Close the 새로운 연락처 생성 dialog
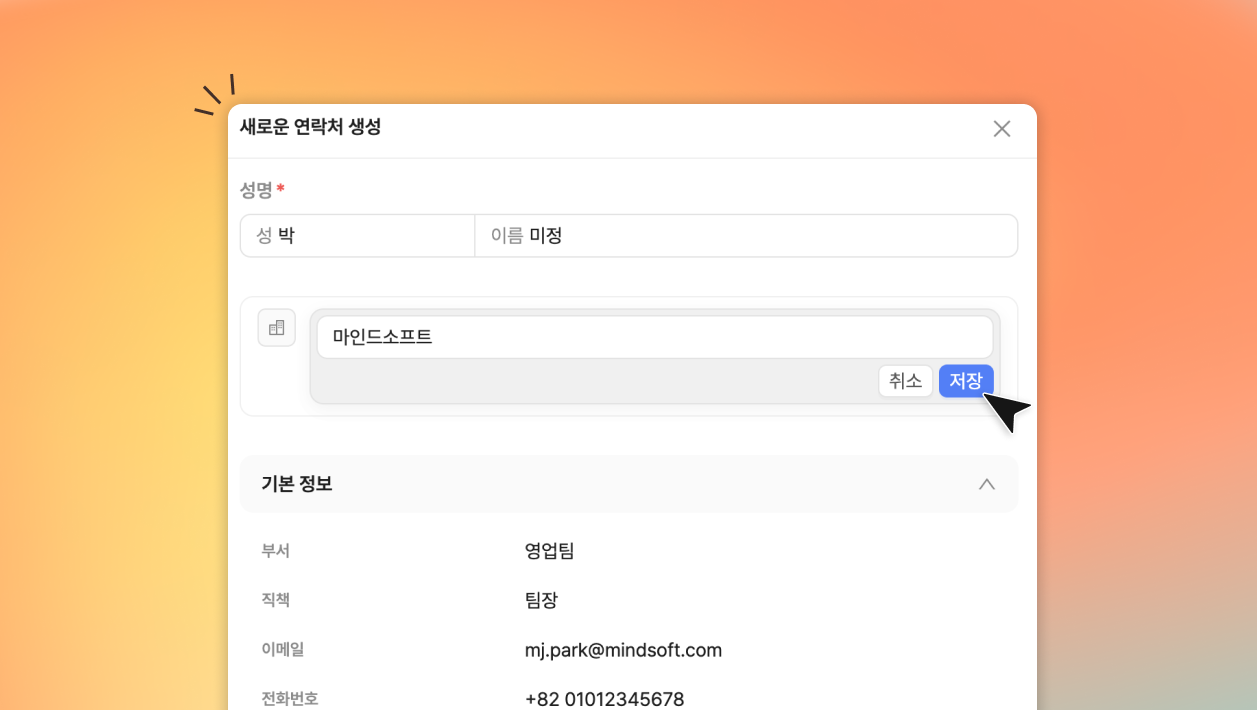This screenshot has width=1257, height=710. click(1001, 129)
